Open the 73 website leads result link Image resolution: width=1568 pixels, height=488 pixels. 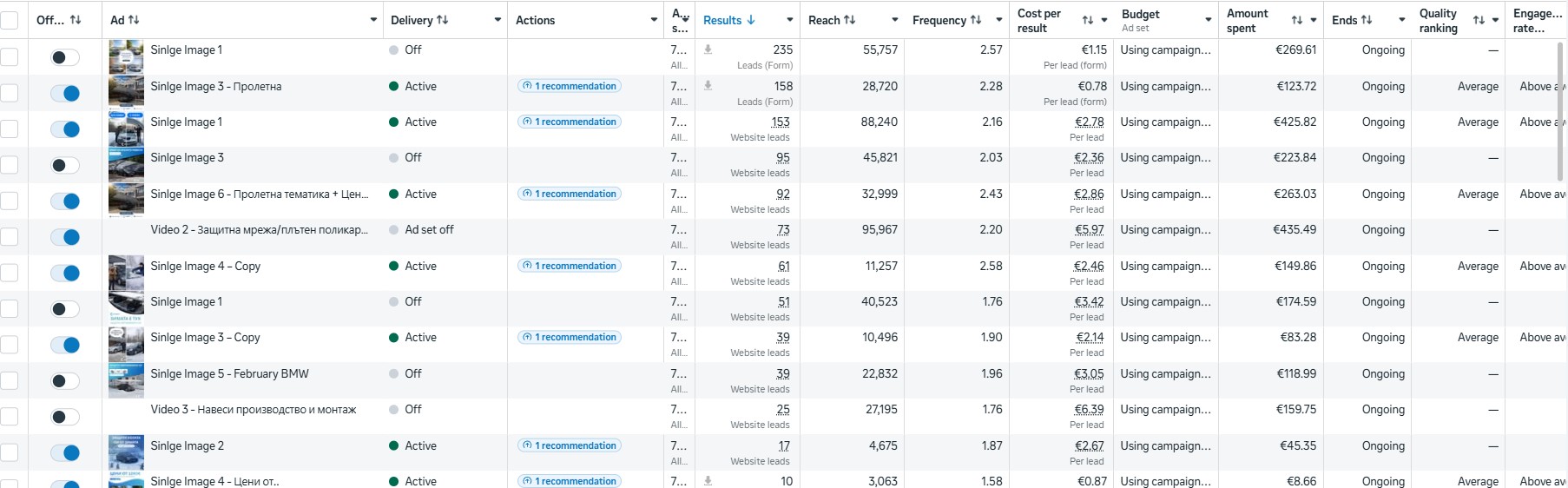point(783,230)
